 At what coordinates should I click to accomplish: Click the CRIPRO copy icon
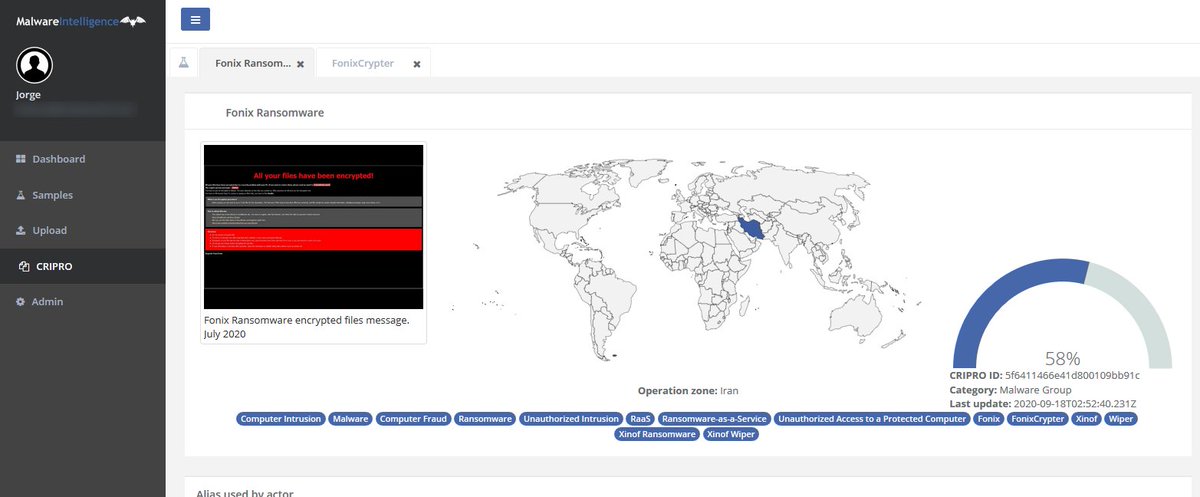[x=24, y=266]
